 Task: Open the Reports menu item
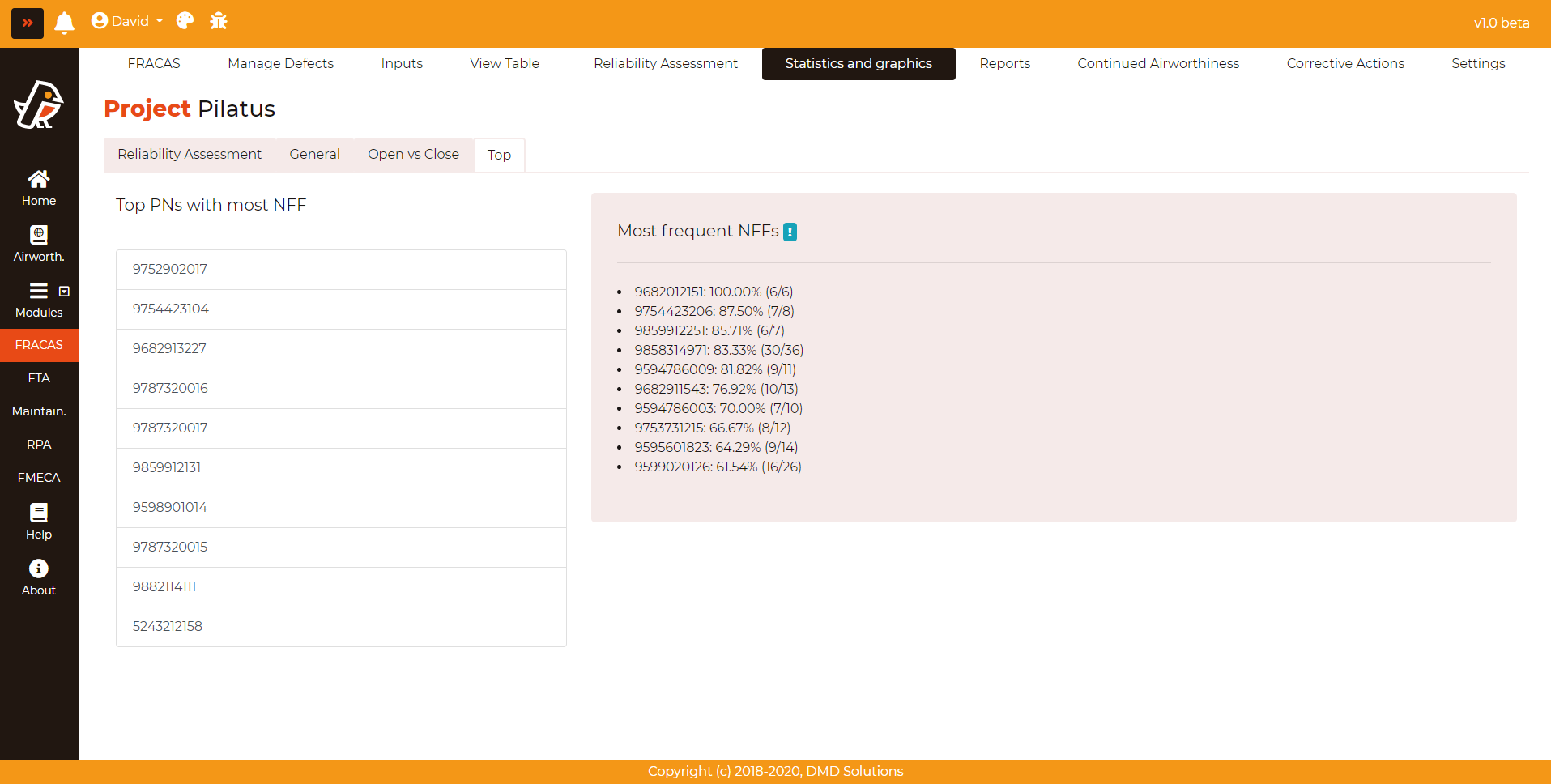coord(1004,63)
